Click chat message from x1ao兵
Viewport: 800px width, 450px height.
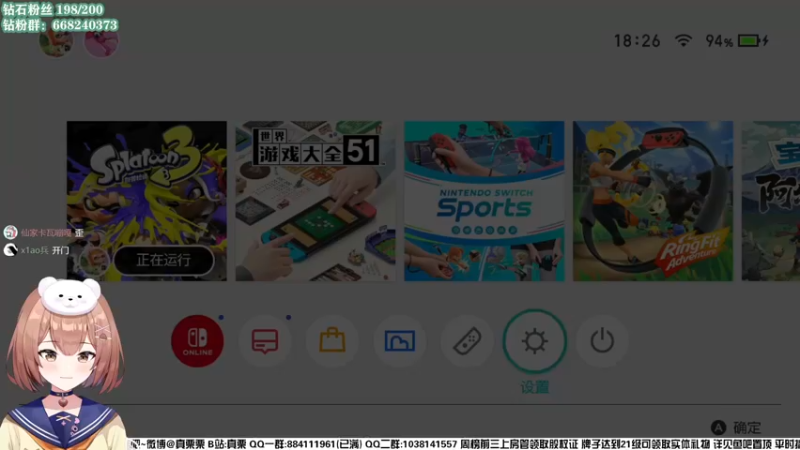click(36, 250)
